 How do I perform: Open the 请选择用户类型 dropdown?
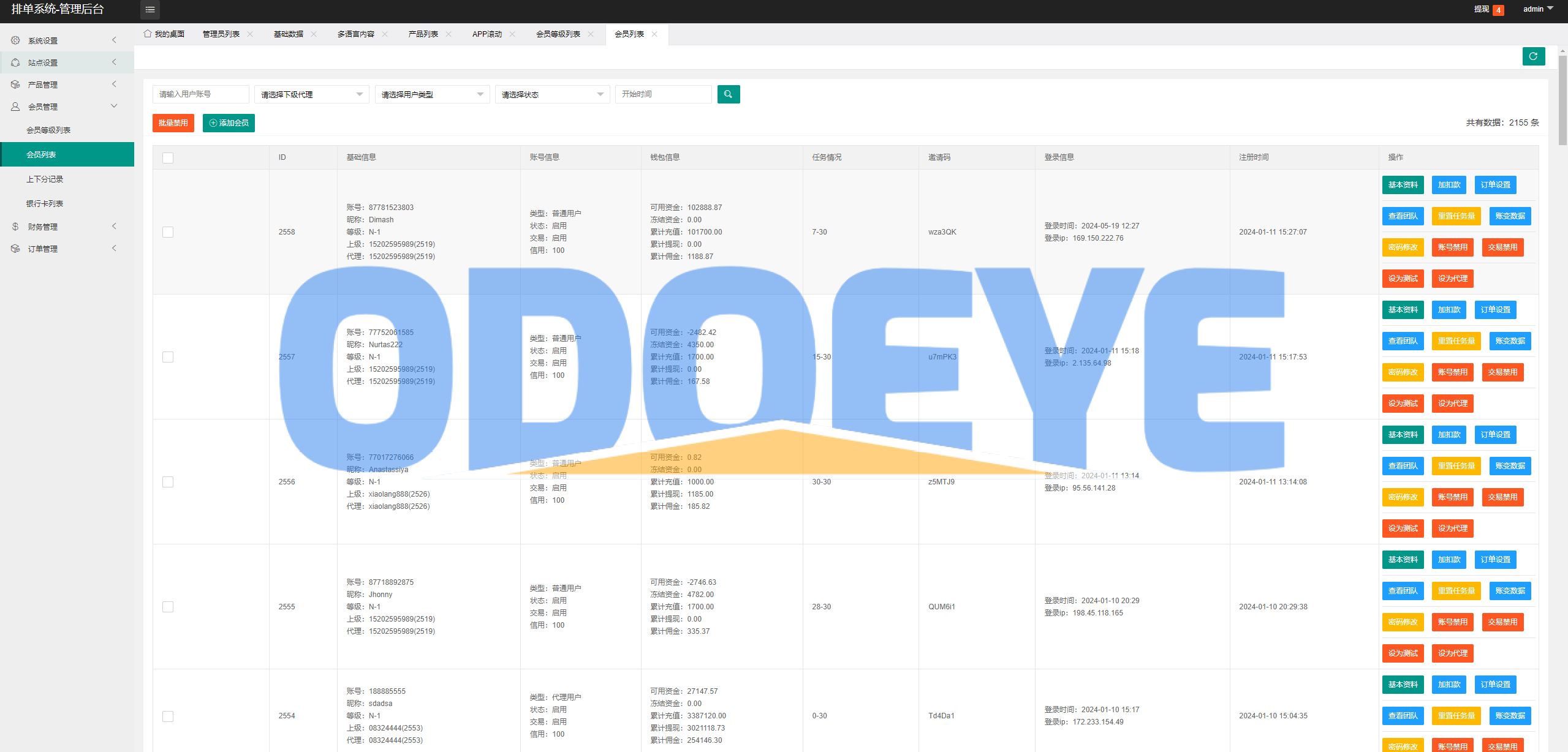[432, 94]
